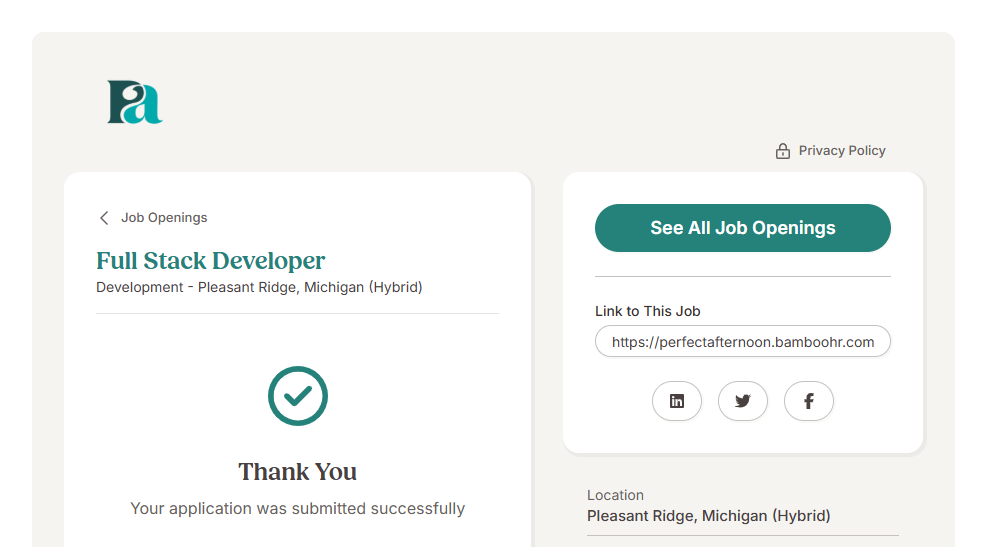Share this job on LinkedIn
This screenshot has height=547, width=987.
click(677, 401)
